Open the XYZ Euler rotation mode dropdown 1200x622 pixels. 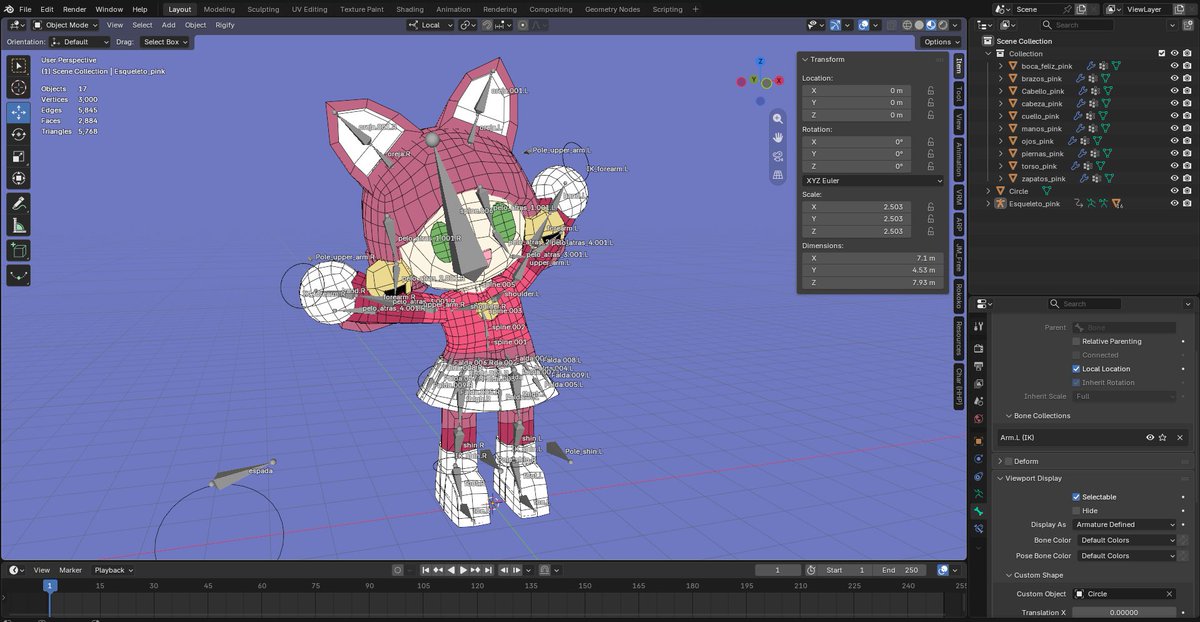pos(873,180)
